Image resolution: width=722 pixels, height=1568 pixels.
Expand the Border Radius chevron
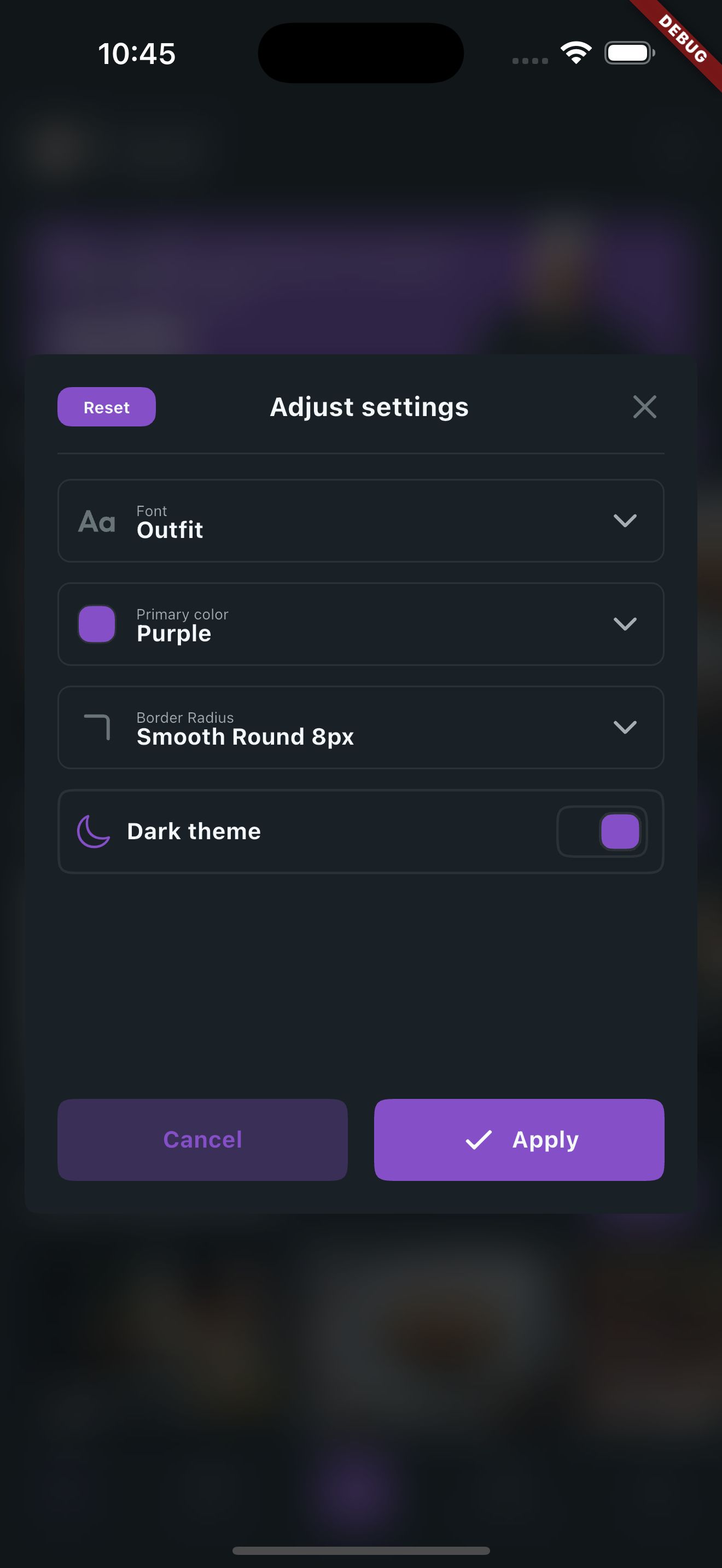pos(625,727)
